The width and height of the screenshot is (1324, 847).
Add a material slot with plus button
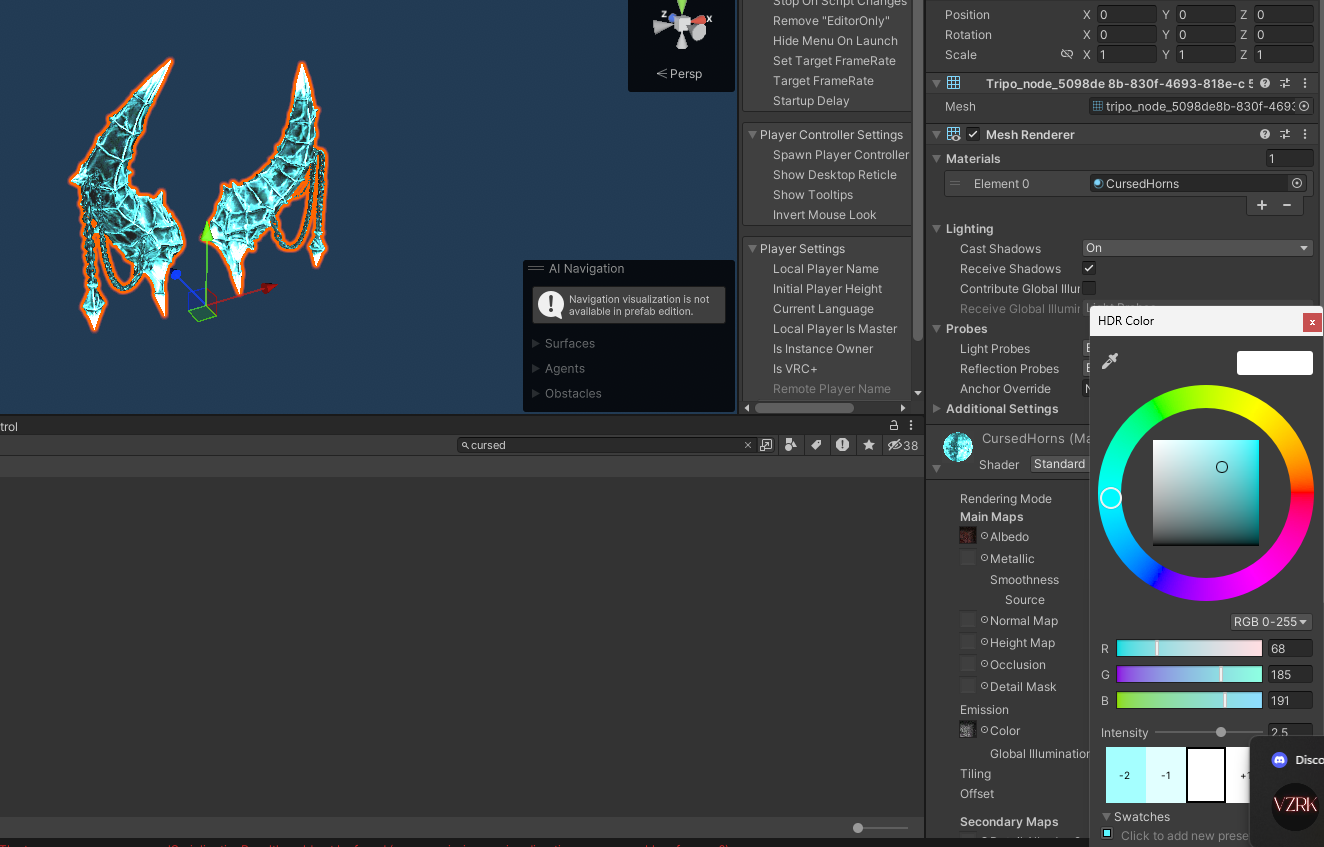pyautogui.click(x=1262, y=205)
